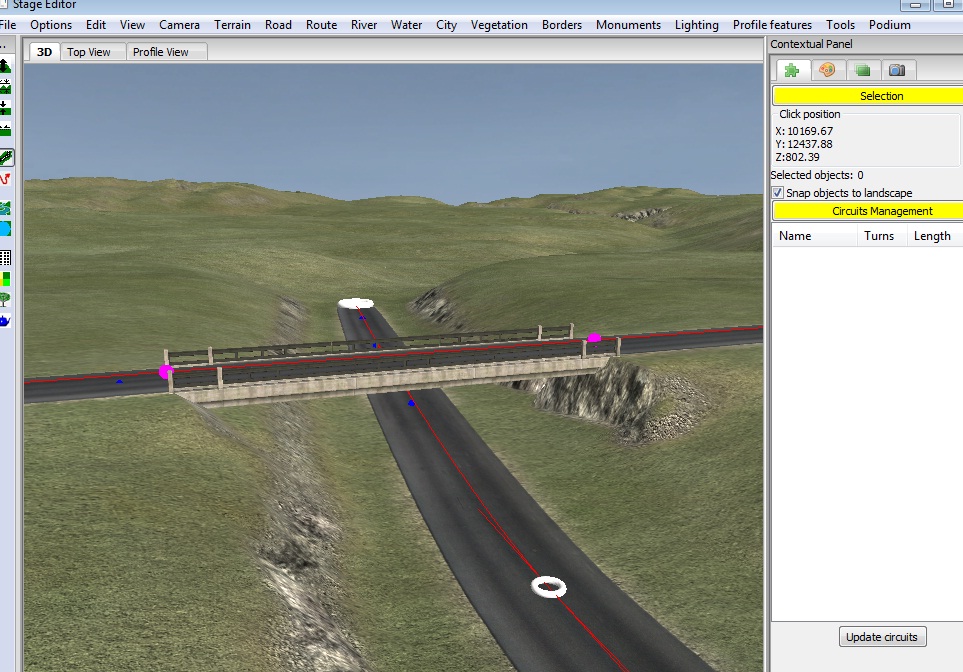Click the magenta node on bridge left
The height and width of the screenshot is (672, 963).
coord(165,372)
